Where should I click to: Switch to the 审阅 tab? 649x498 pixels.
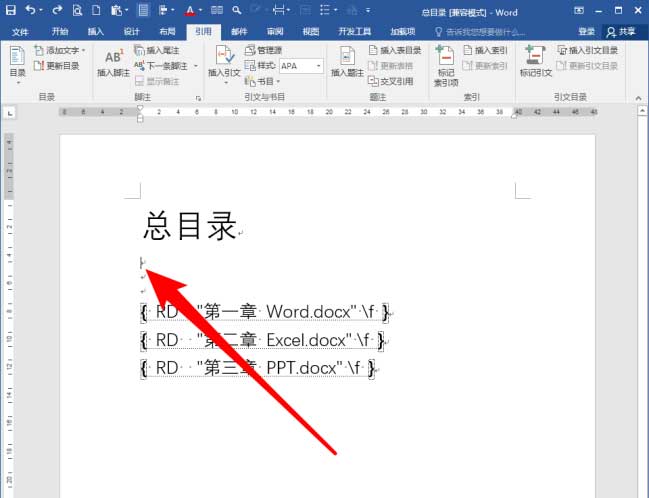pos(275,31)
